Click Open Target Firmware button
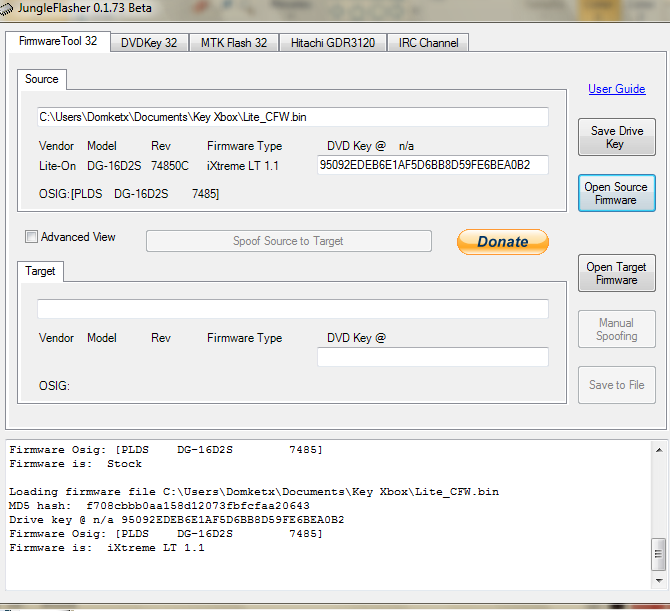This screenshot has width=670, height=611. (x=617, y=273)
